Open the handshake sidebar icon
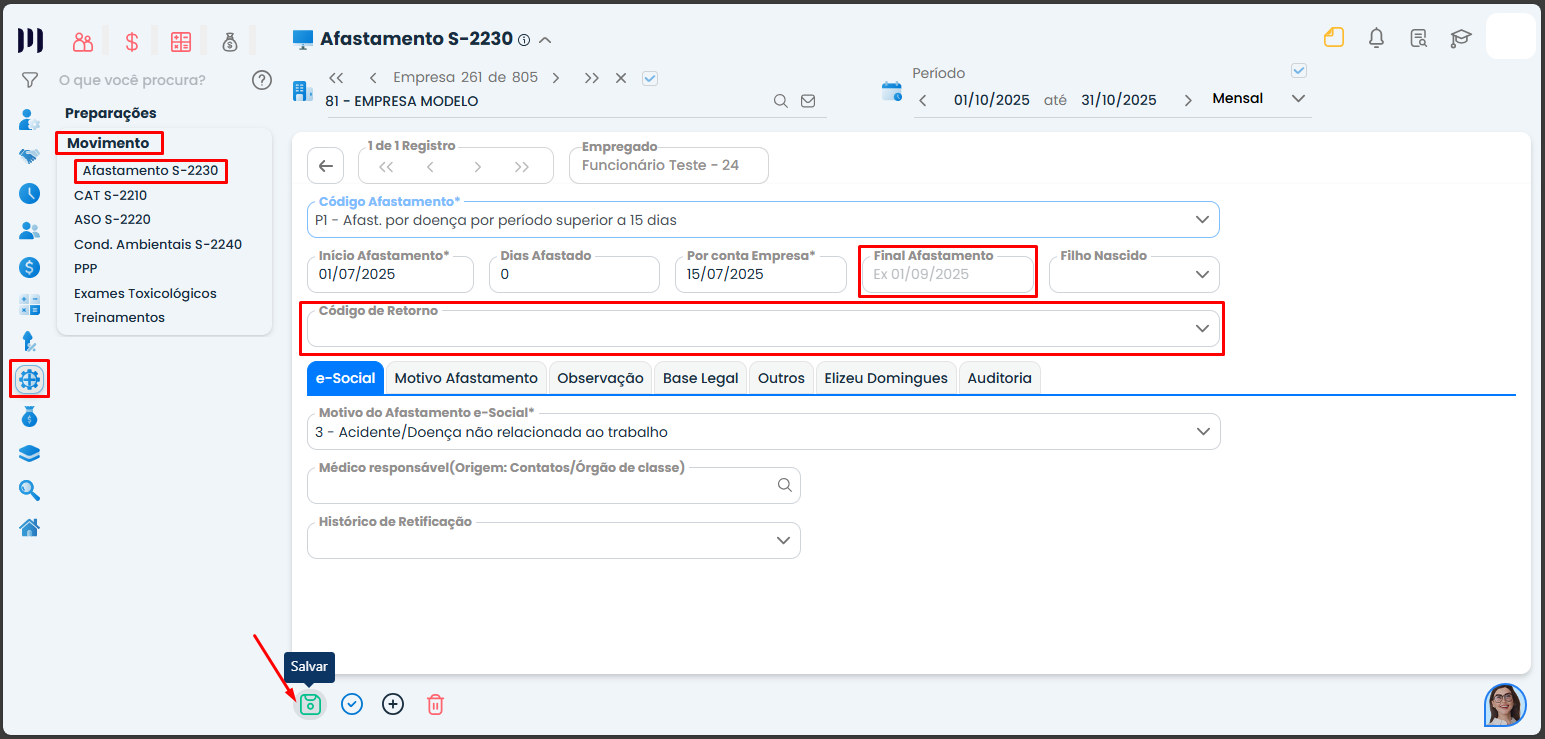The image size is (1545, 739). tap(30, 157)
